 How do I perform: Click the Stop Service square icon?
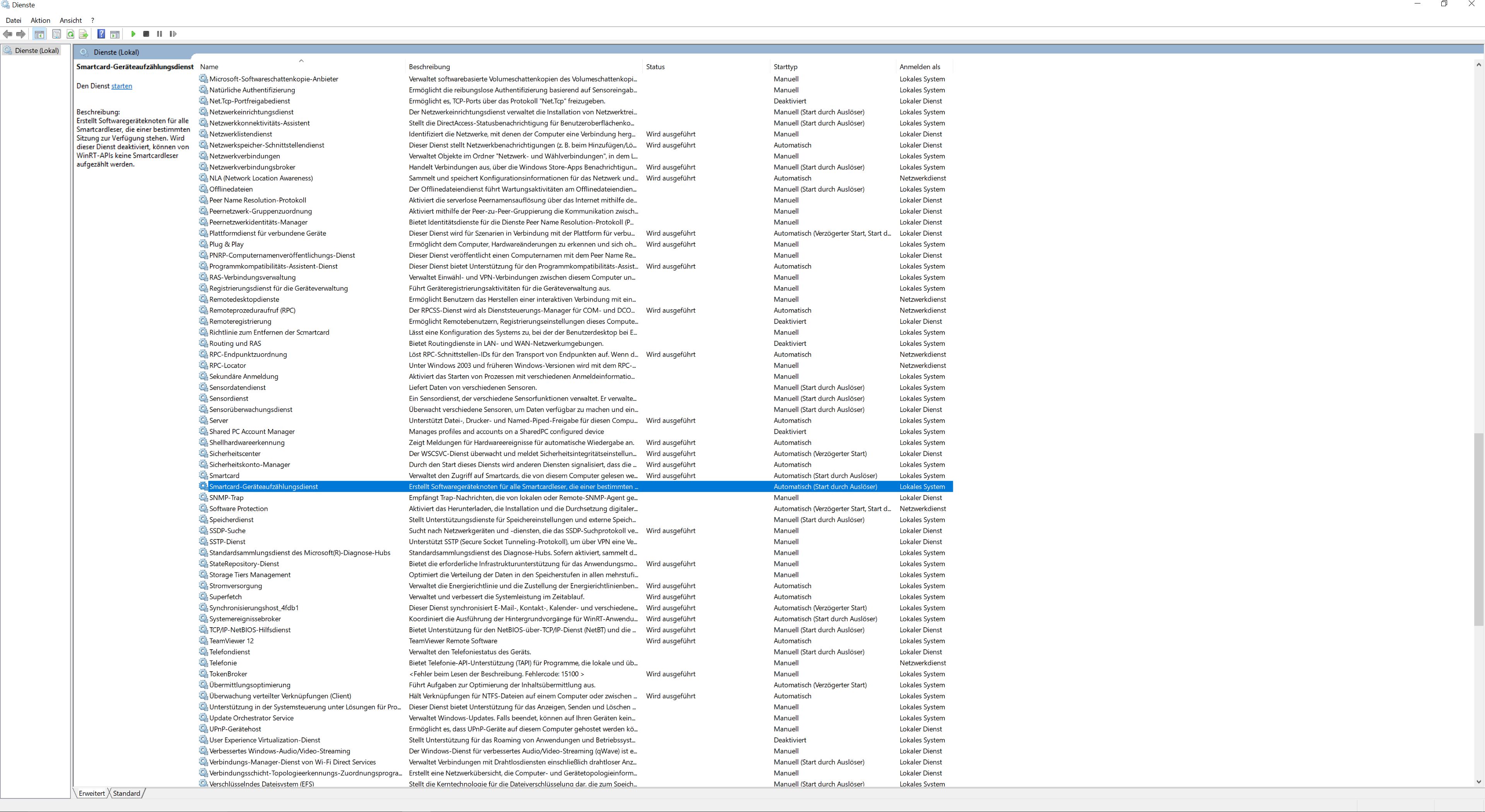point(147,34)
